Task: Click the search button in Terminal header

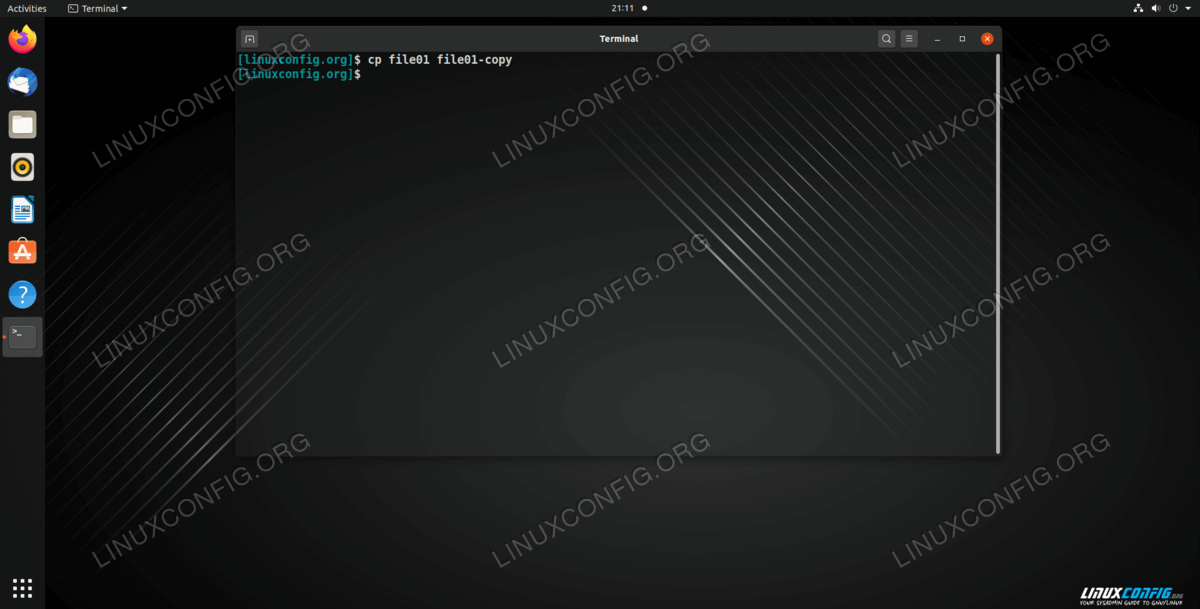Action: click(x=886, y=39)
